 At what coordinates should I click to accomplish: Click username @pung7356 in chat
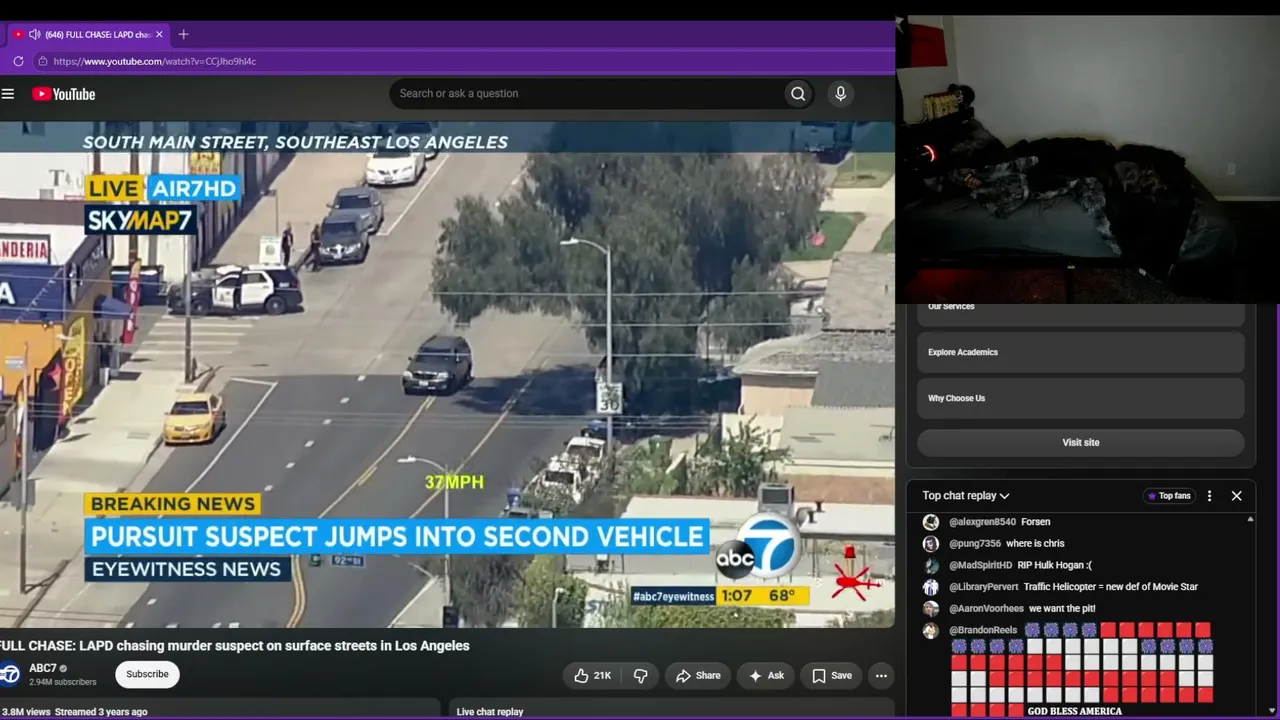tap(975, 544)
